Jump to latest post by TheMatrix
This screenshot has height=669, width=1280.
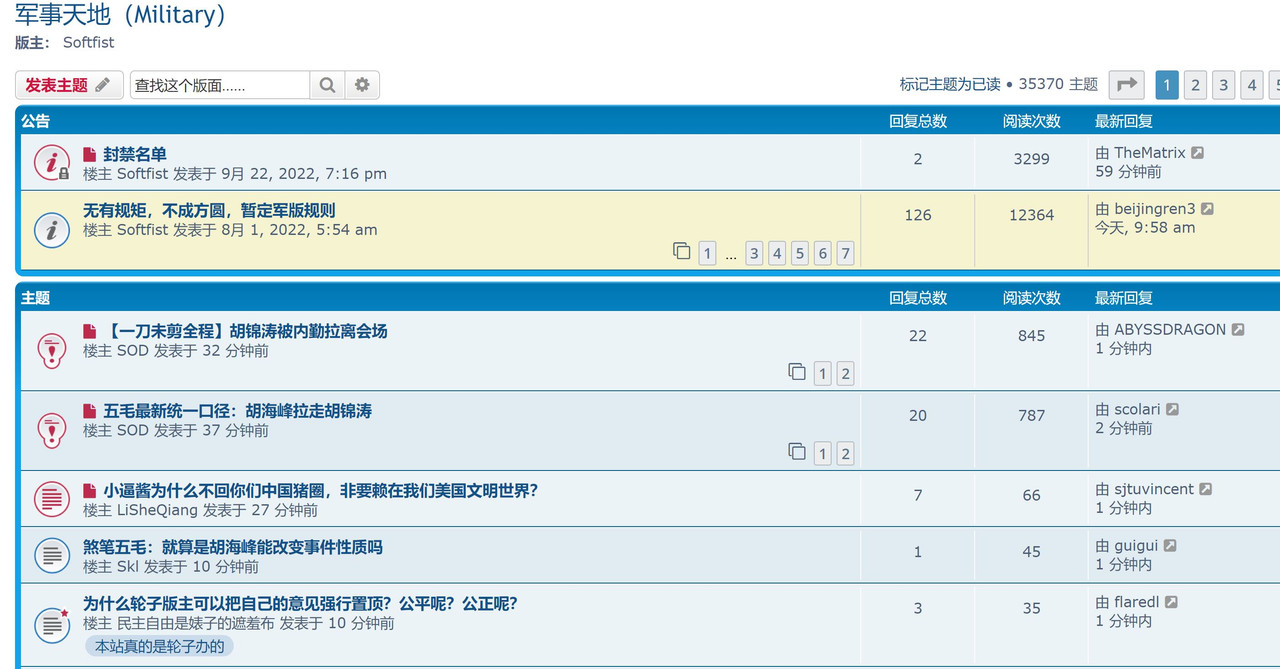pos(1197,153)
